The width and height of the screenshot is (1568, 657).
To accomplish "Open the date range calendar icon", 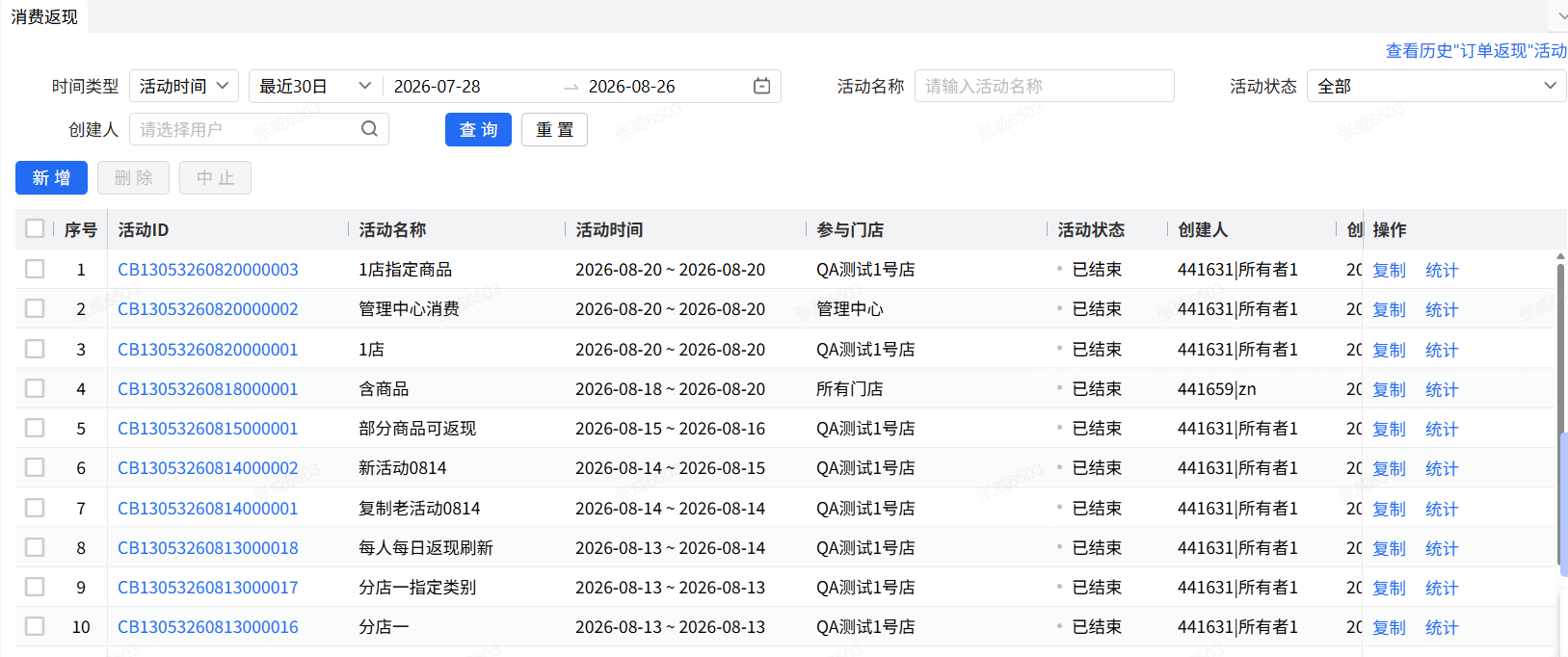I will [761, 86].
